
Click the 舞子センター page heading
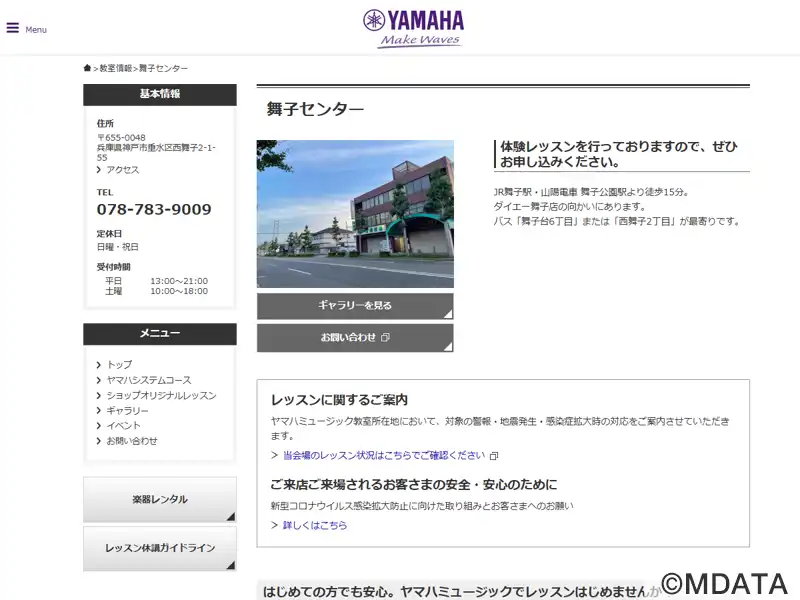315,109
